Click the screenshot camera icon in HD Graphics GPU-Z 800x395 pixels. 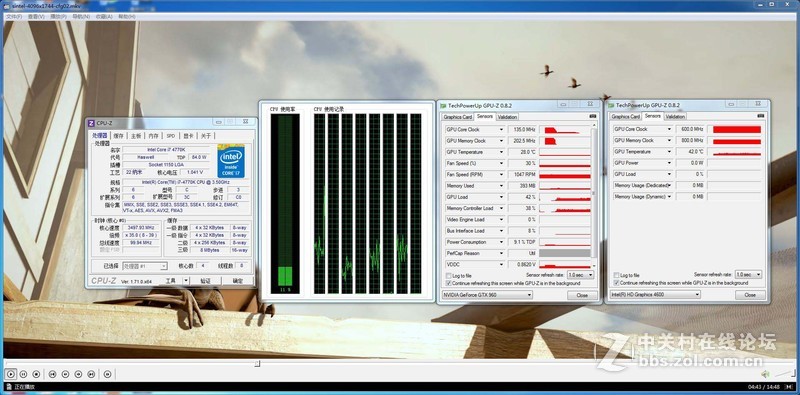[760, 116]
